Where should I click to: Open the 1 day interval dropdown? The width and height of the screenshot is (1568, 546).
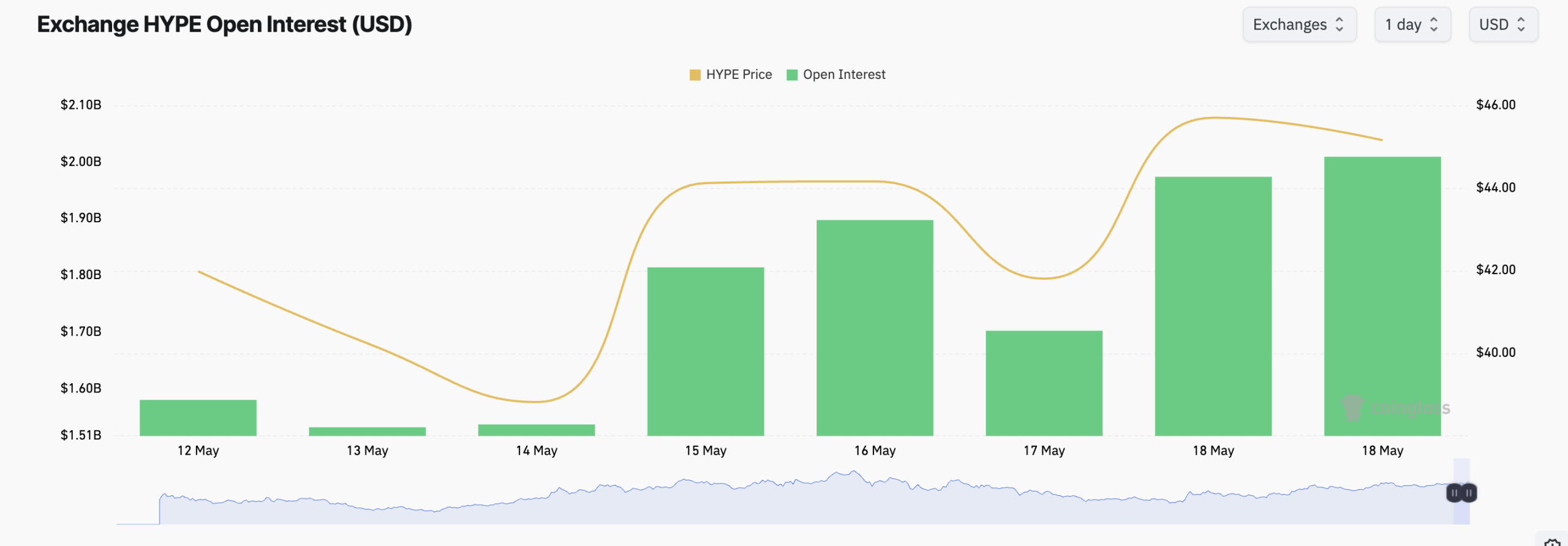pos(1412,24)
